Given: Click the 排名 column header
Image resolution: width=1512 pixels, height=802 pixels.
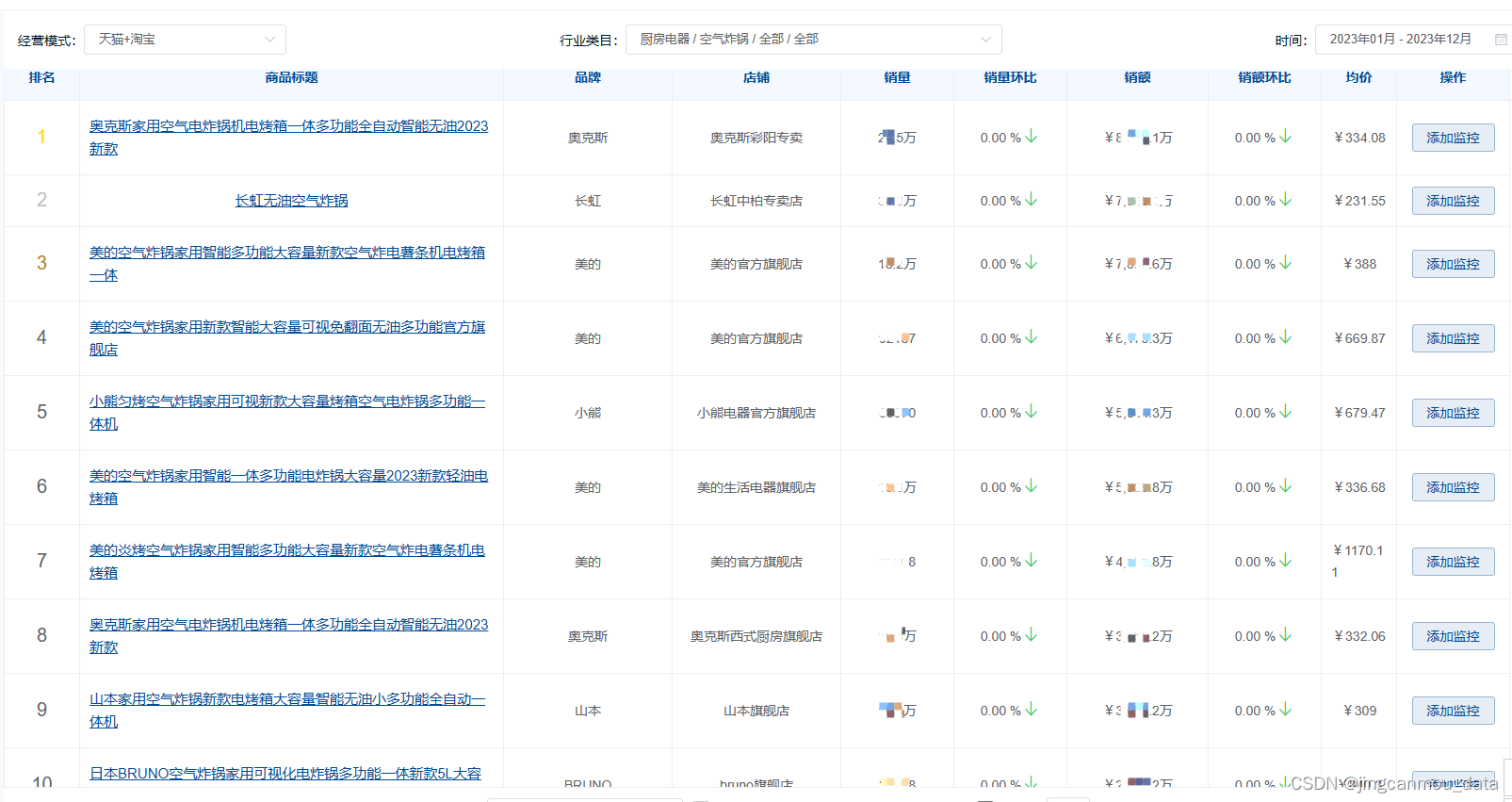Looking at the screenshot, I should click(x=41, y=77).
